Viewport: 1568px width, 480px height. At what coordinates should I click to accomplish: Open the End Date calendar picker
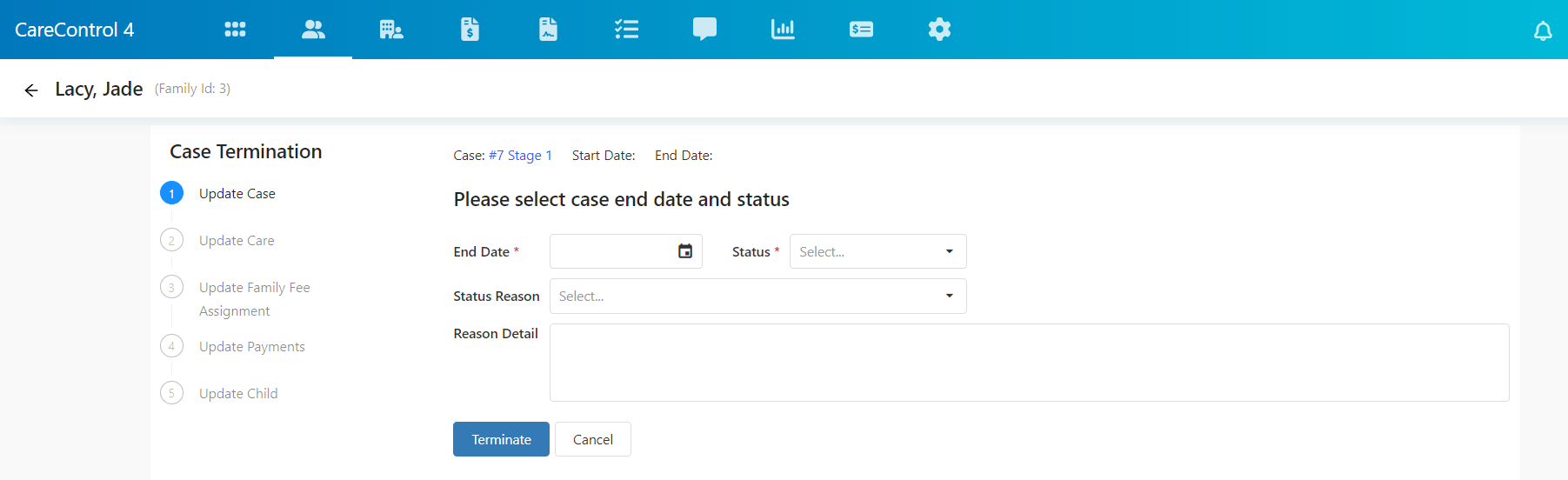[x=685, y=251]
